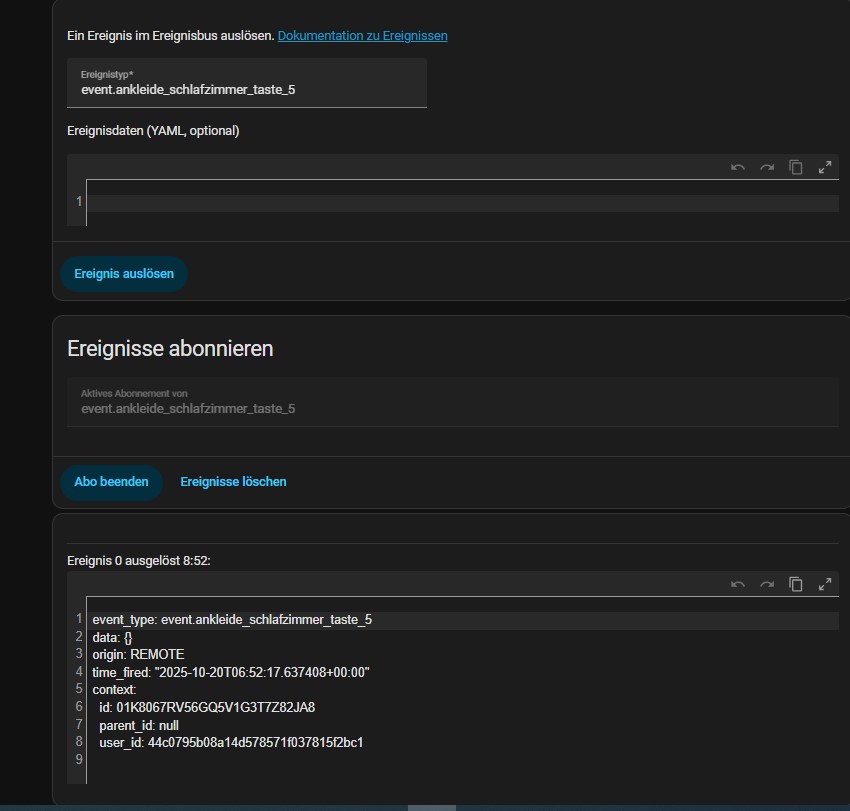The height and width of the screenshot is (811, 850).
Task: Click empty line 1 of Ereignisdaten editor
Action: [x=460, y=203]
